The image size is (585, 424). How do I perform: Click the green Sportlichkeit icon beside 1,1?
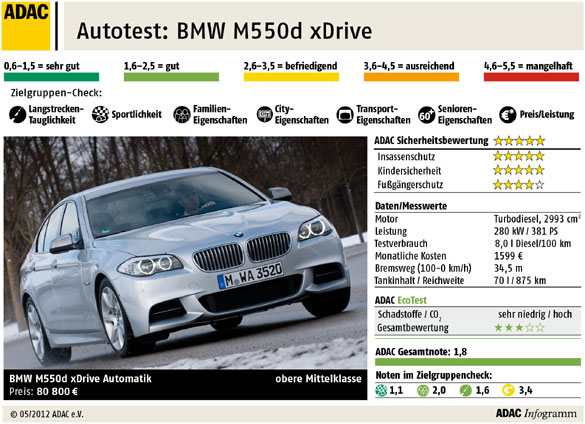(x=381, y=390)
